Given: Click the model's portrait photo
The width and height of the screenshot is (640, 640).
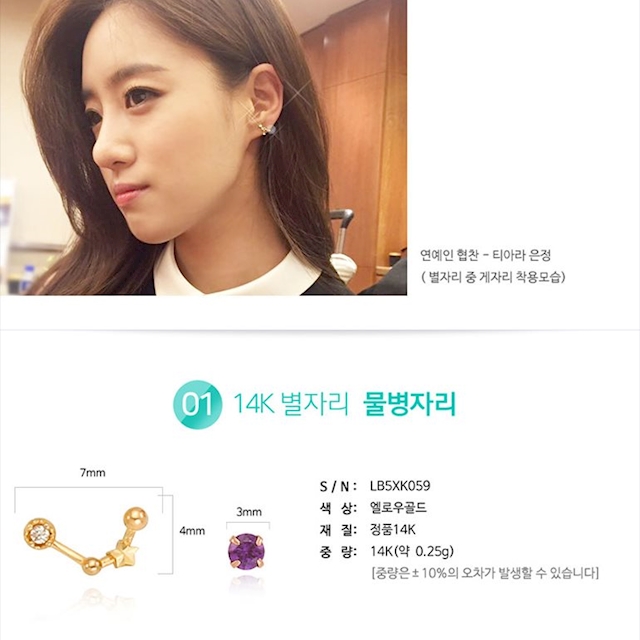Looking at the screenshot, I should click(203, 147).
